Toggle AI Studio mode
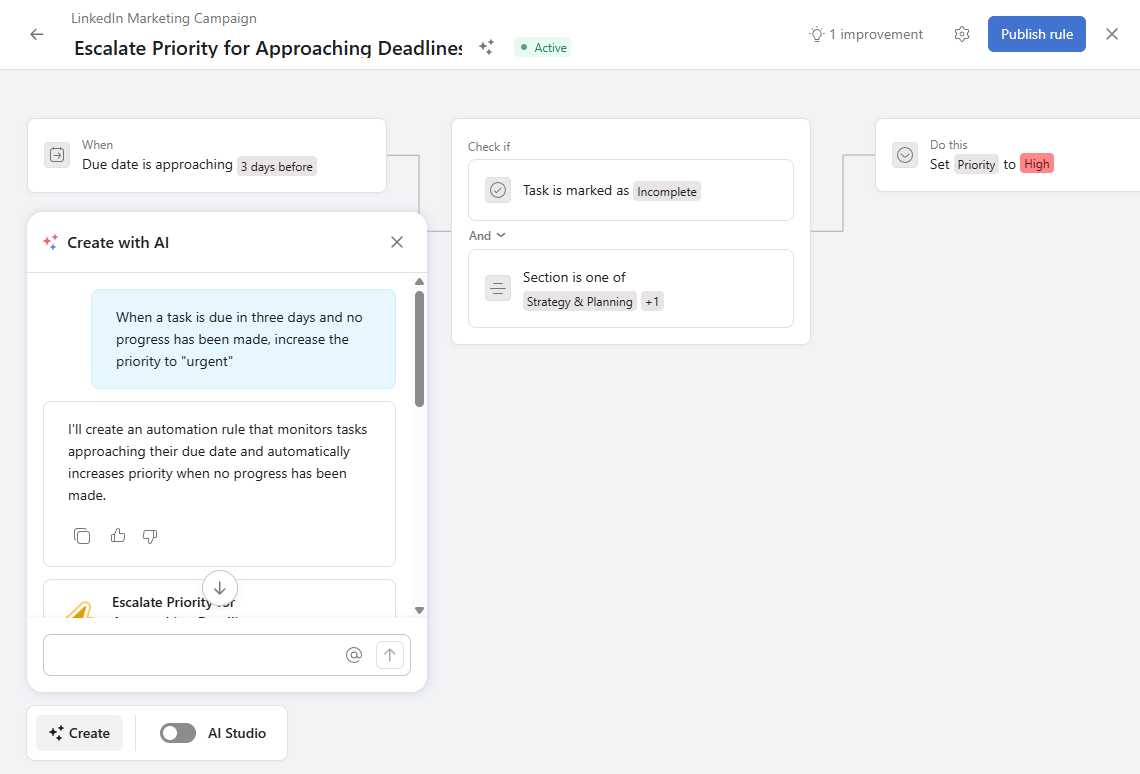Image resolution: width=1140 pixels, height=774 pixels. [177, 733]
